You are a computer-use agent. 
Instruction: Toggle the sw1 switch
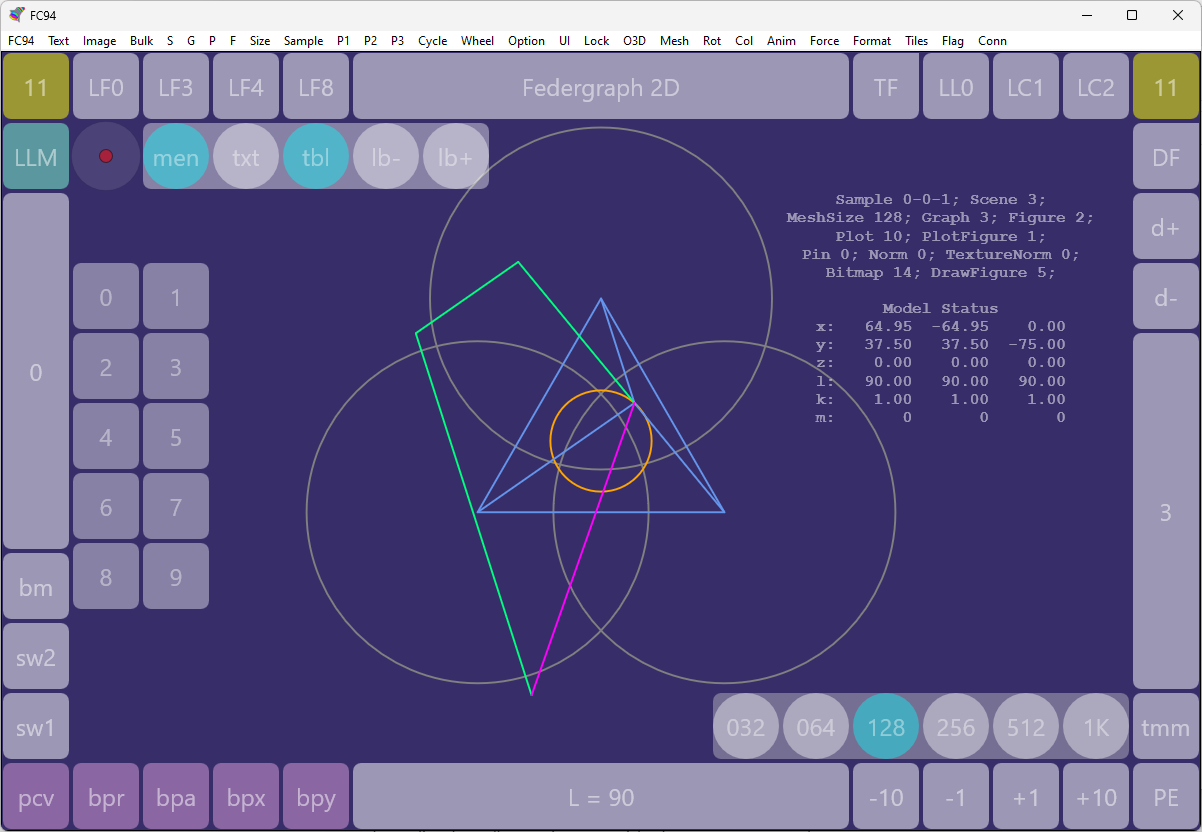[x=35, y=726]
